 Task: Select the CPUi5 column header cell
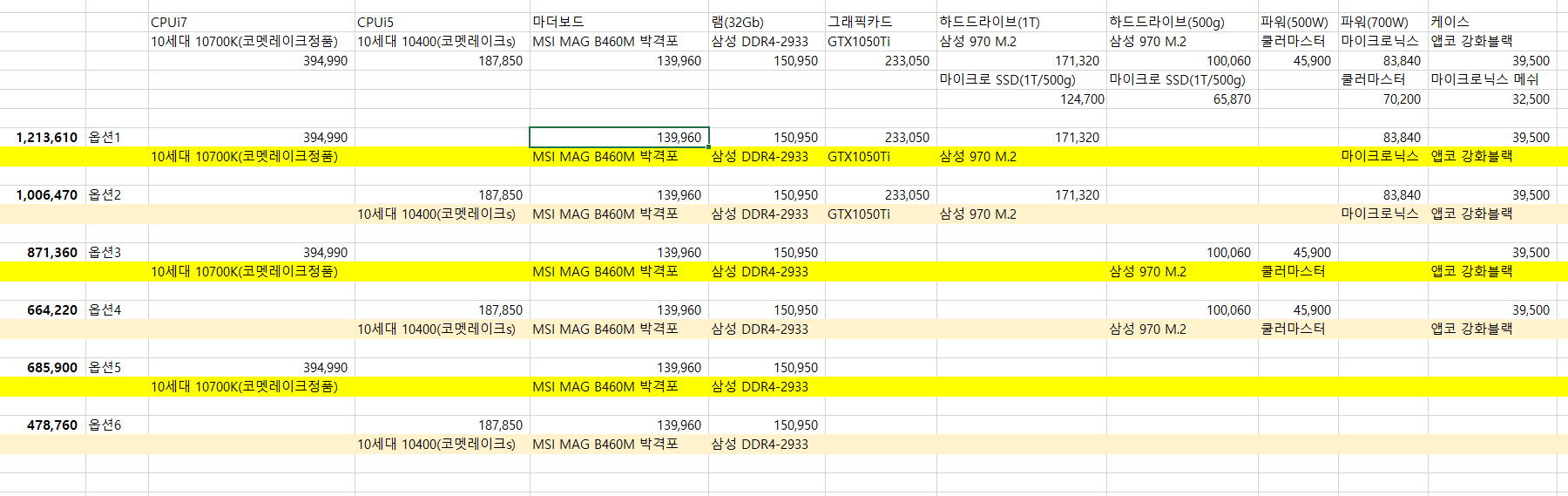(x=443, y=22)
